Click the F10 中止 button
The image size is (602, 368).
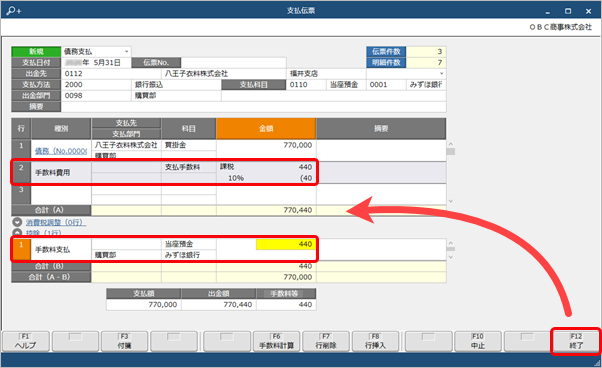(x=478, y=341)
